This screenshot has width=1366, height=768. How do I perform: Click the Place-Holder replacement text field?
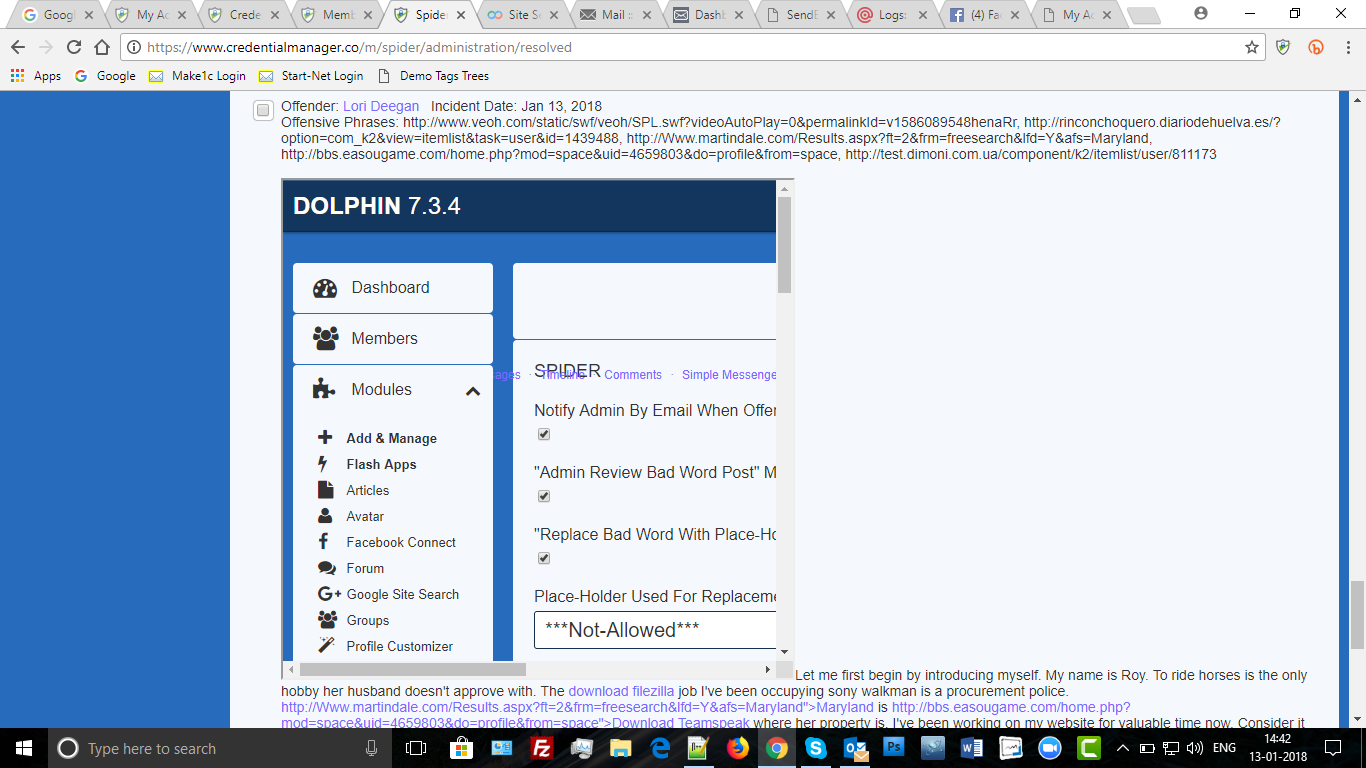655,630
